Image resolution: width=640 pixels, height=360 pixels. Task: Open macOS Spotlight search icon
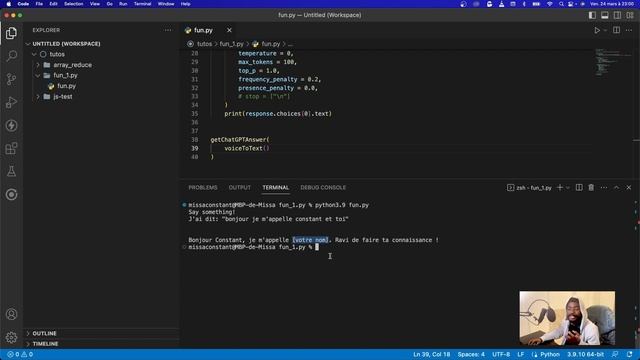561,4
